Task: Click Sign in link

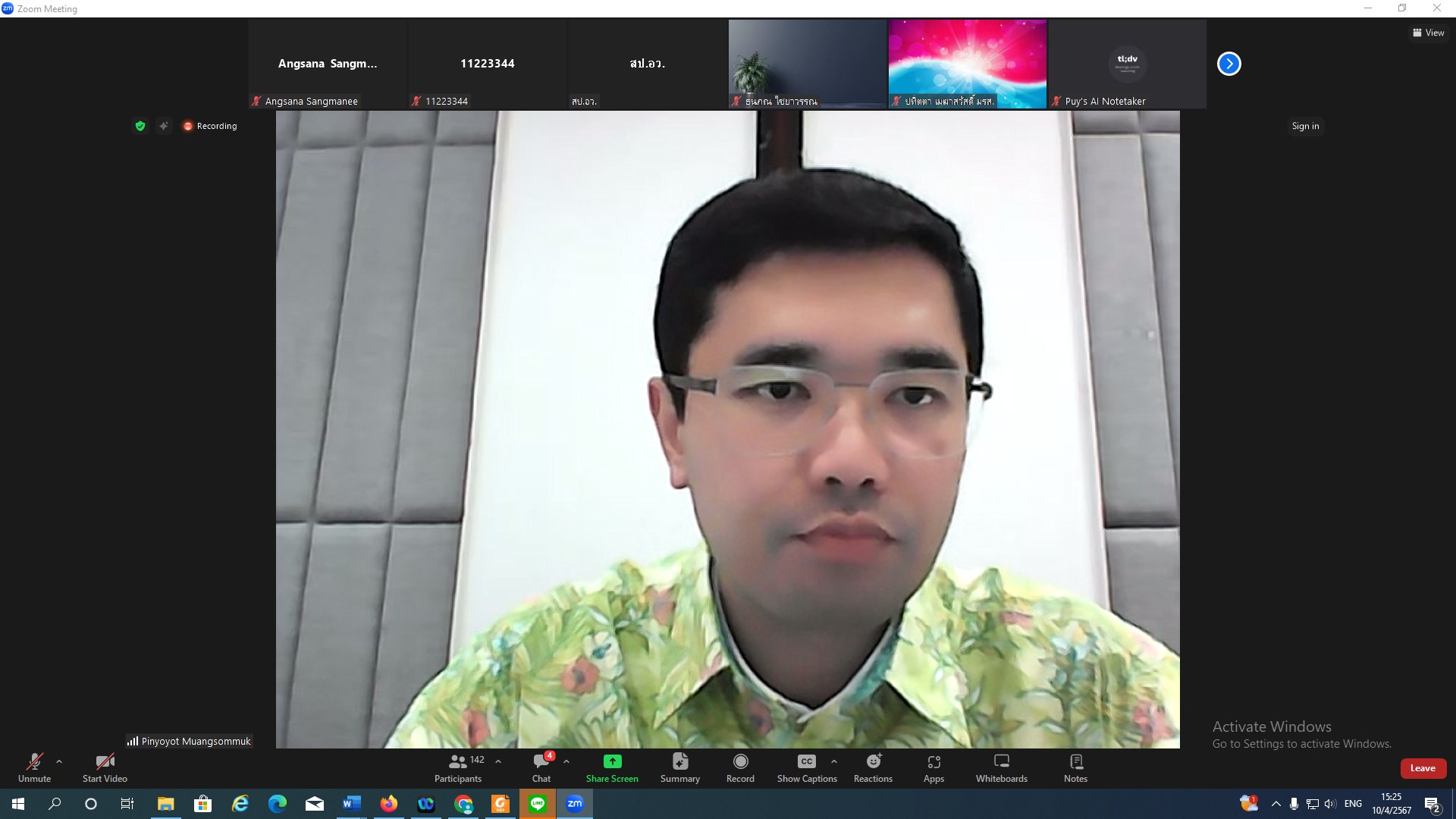Action: click(x=1305, y=126)
